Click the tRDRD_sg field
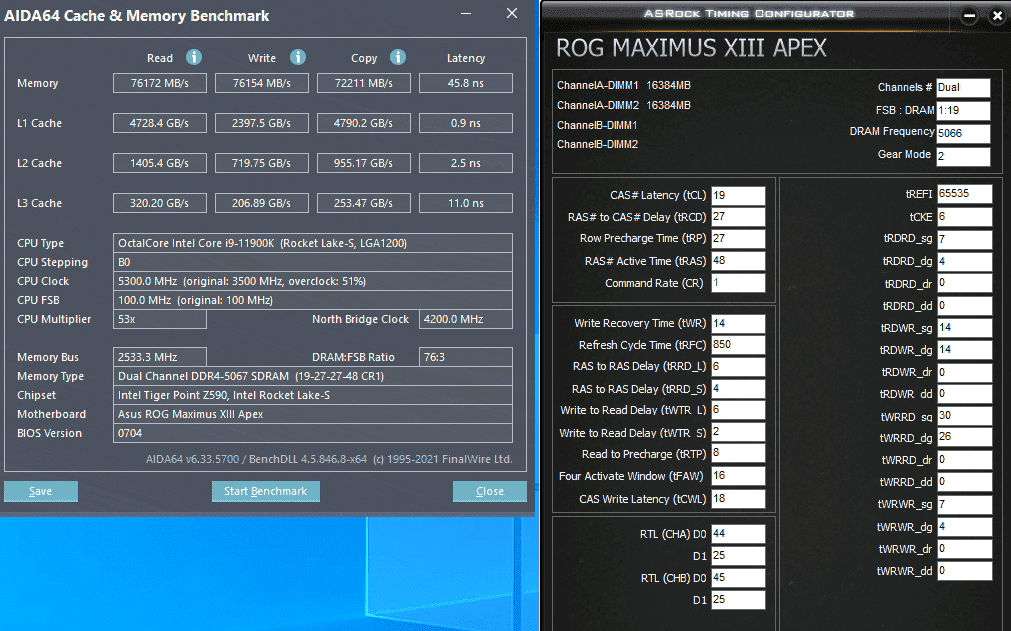The height and width of the screenshot is (631, 1011). pyautogui.click(x=964, y=239)
